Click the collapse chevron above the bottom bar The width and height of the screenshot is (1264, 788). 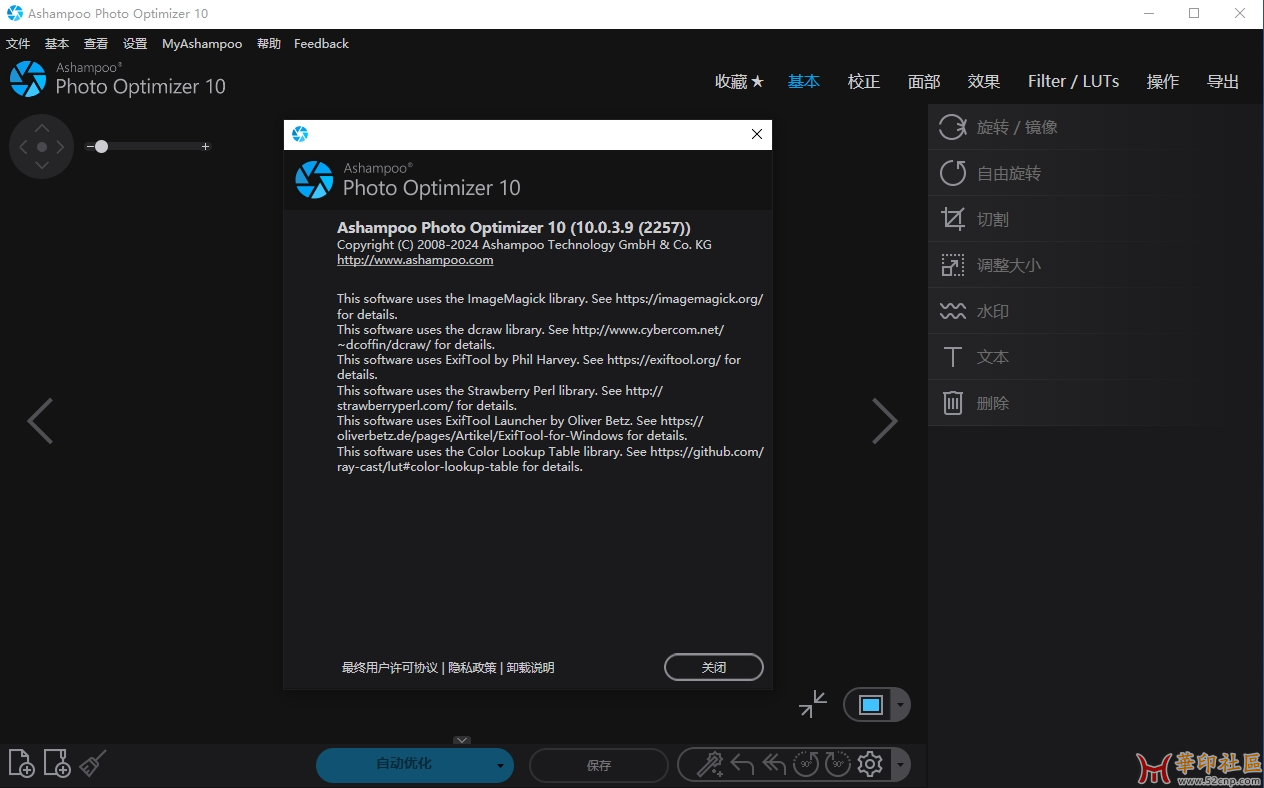pos(462,740)
